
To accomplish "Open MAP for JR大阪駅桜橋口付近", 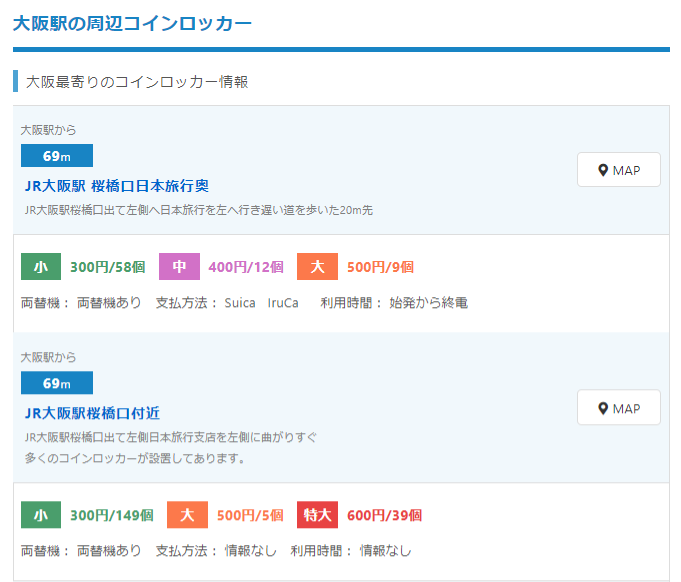I will click(x=618, y=407).
